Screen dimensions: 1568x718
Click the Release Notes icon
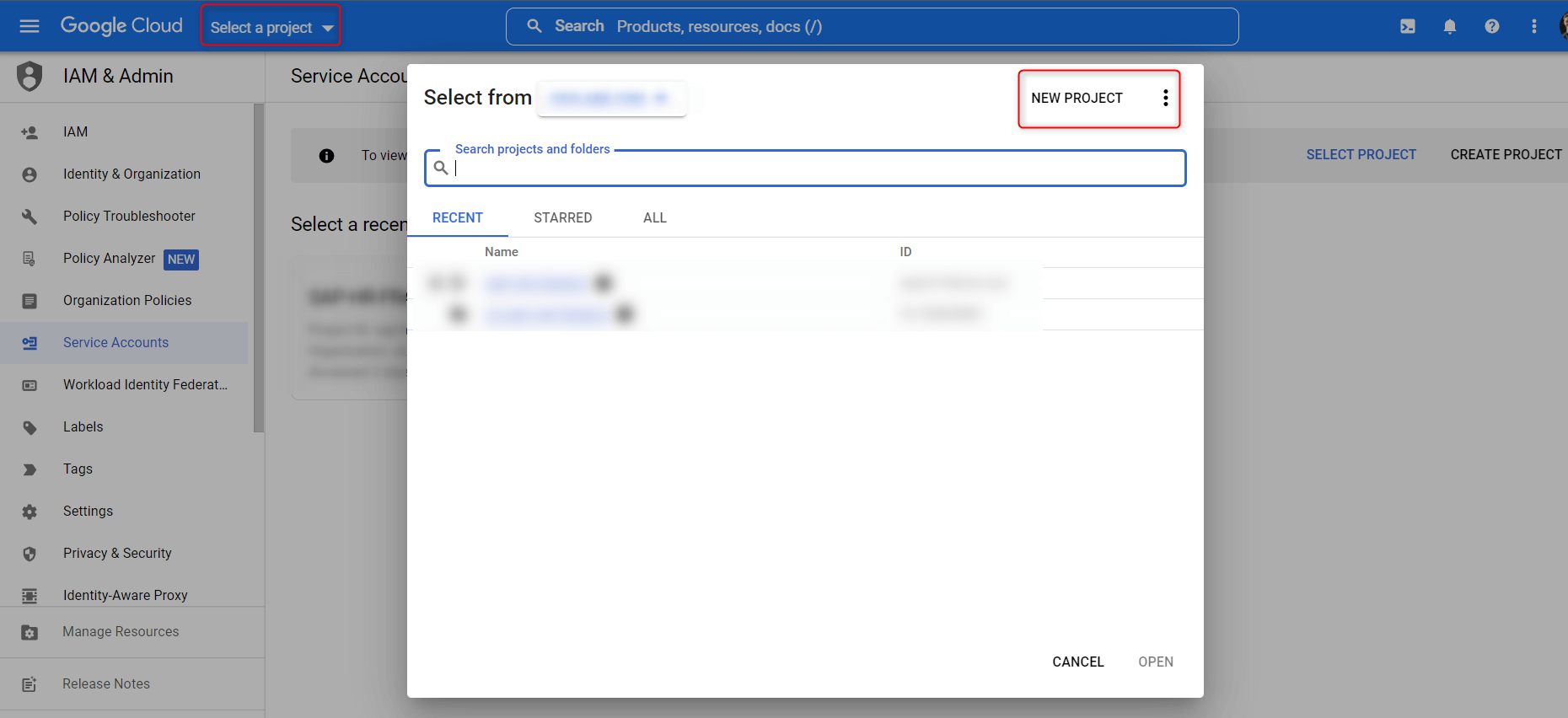pos(30,684)
